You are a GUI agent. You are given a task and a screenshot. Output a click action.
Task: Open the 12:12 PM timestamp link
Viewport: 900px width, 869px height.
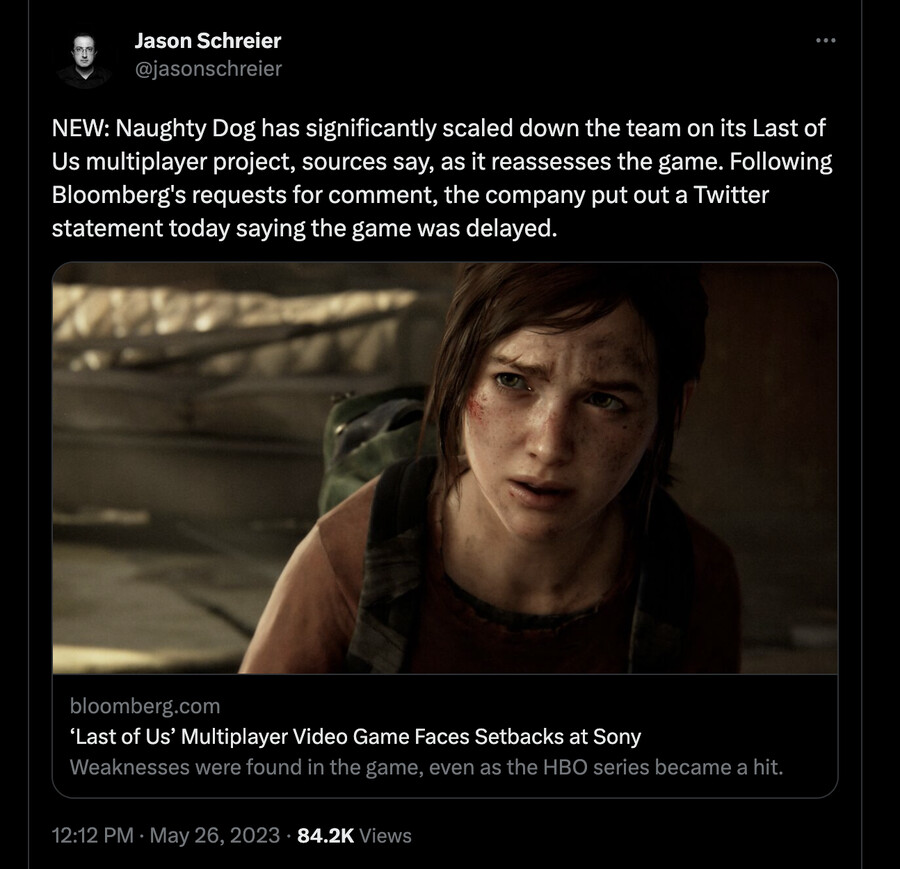pos(92,836)
